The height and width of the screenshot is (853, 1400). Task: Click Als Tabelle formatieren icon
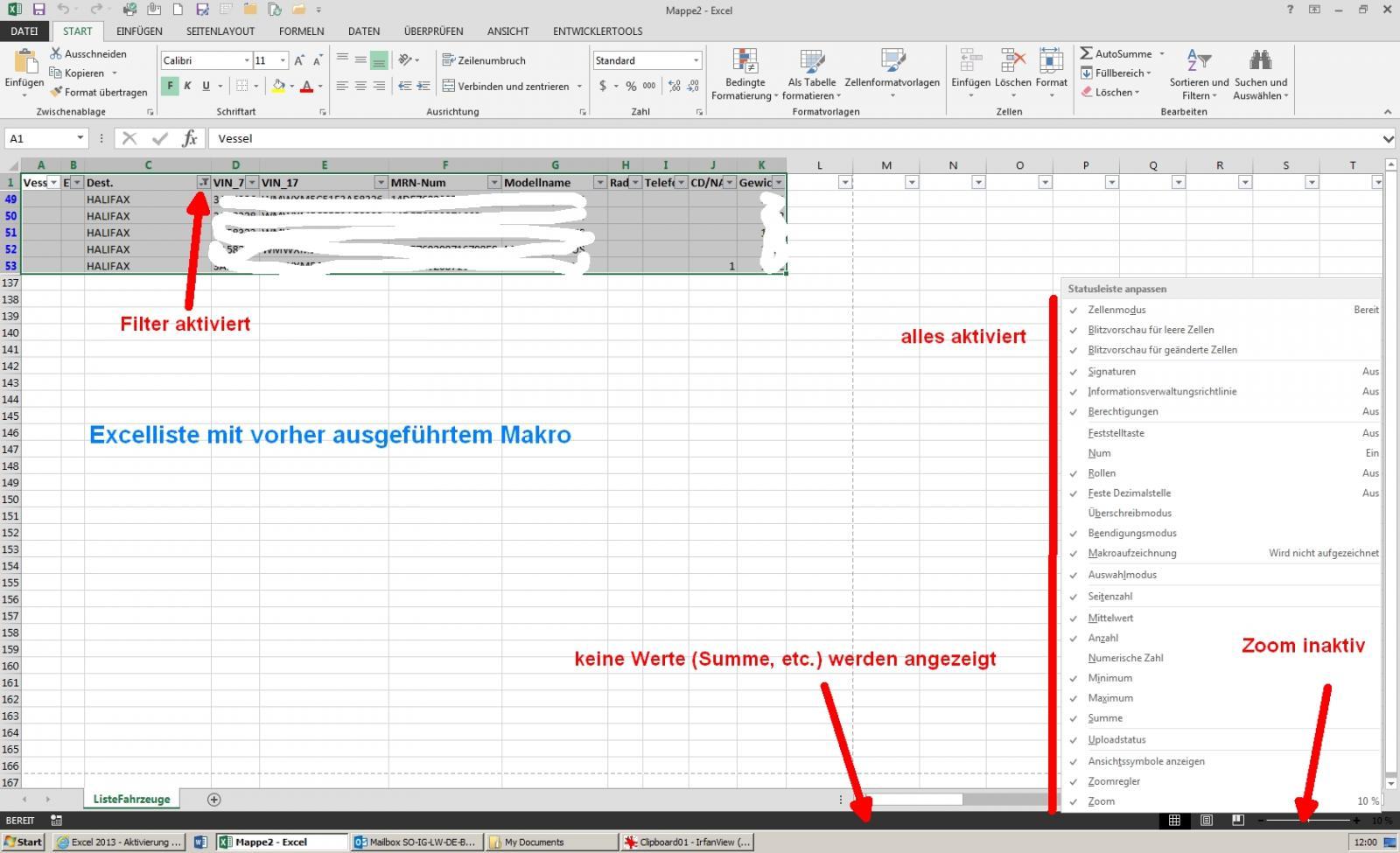[812, 61]
